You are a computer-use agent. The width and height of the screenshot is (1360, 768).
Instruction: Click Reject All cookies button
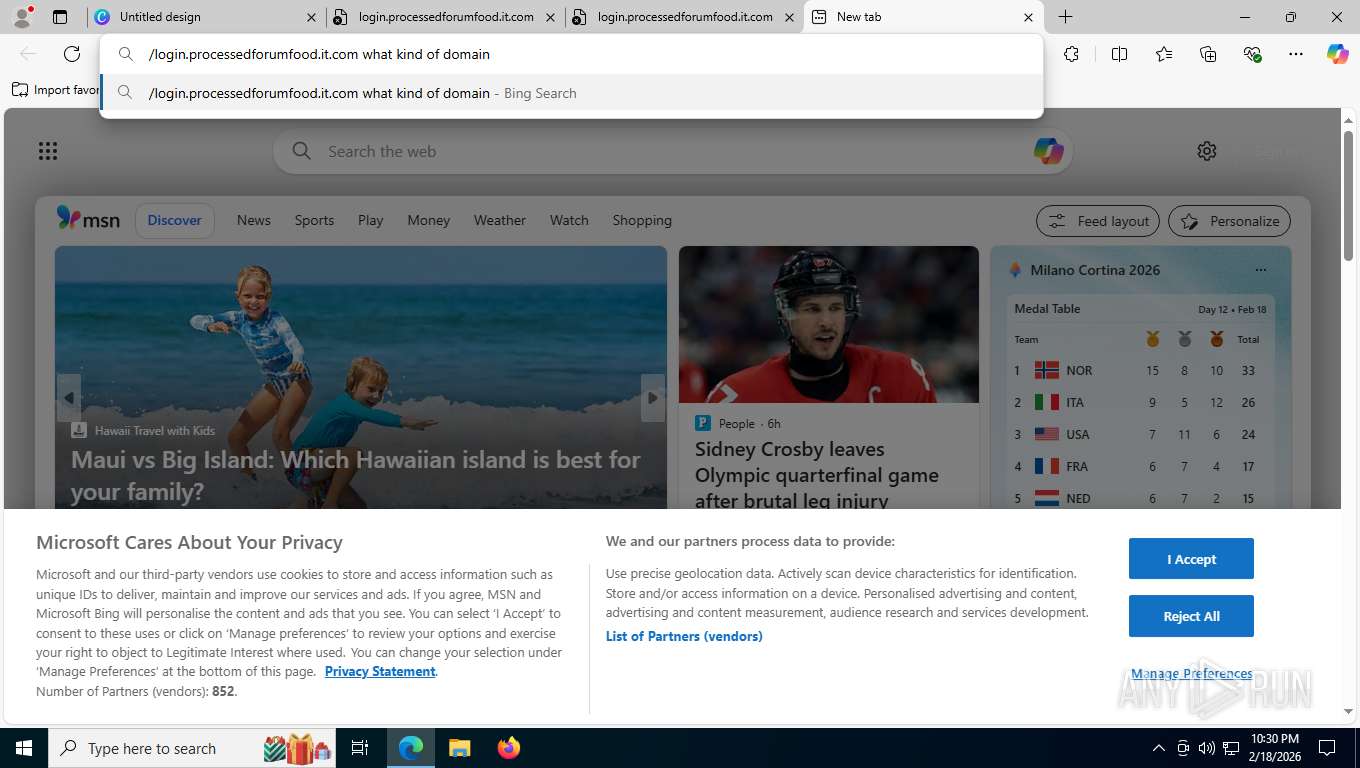[x=1191, y=616]
